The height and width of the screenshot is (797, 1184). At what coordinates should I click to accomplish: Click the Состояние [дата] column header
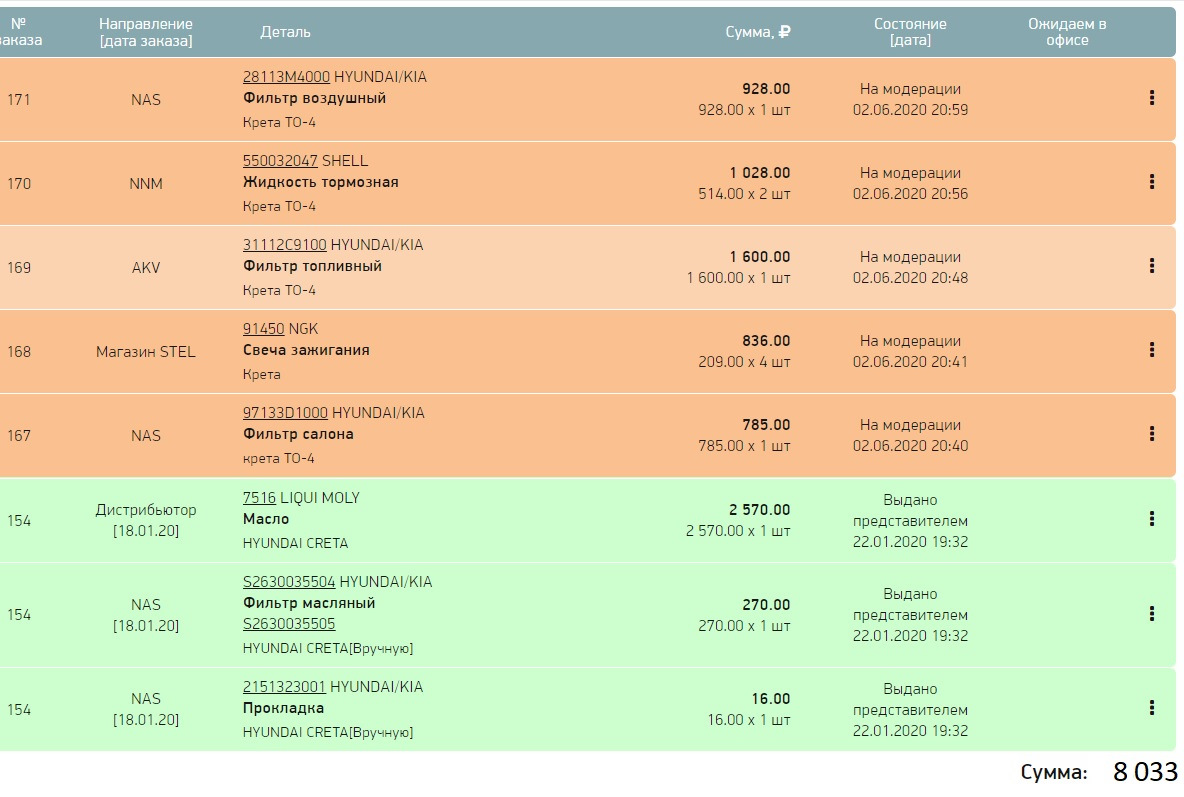tap(910, 32)
